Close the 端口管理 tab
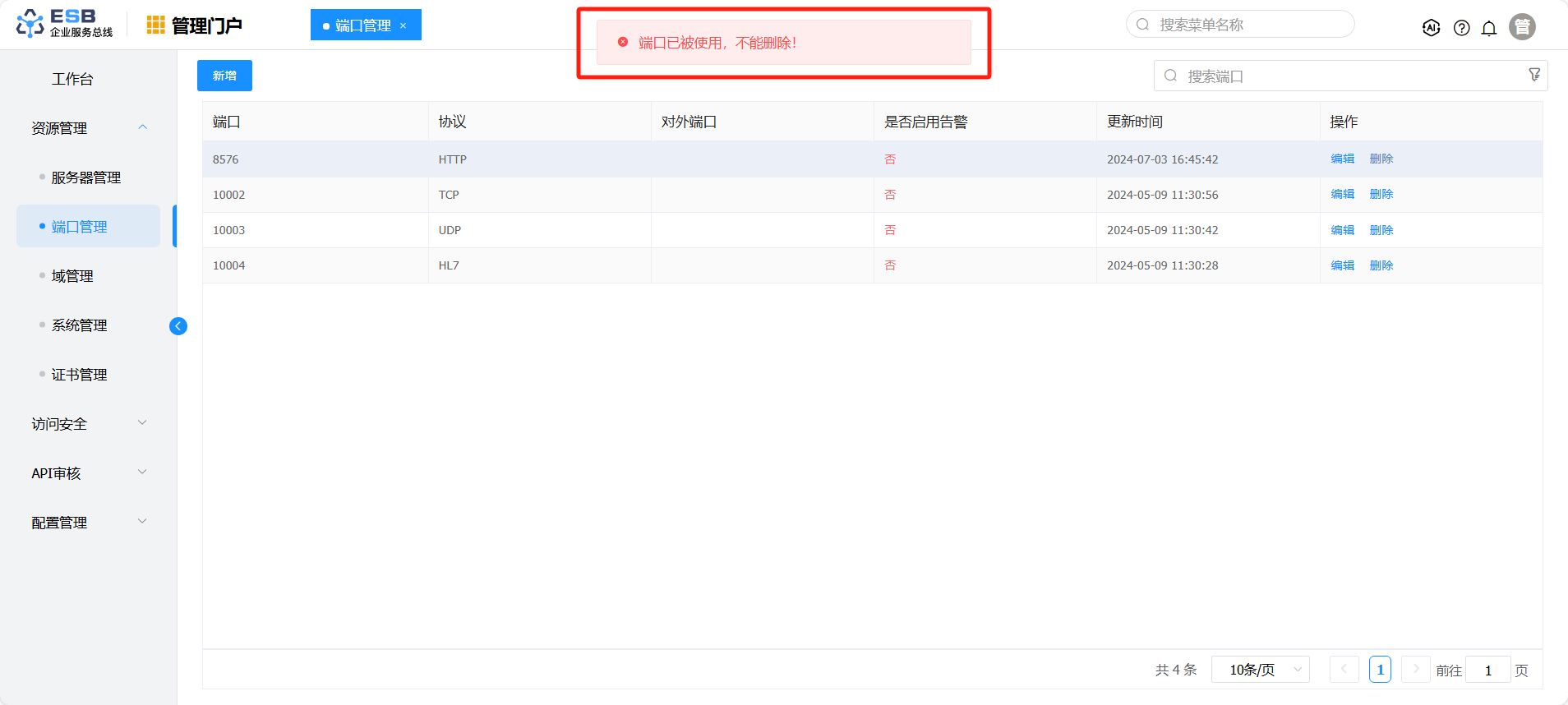 click(x=404, y=25)
